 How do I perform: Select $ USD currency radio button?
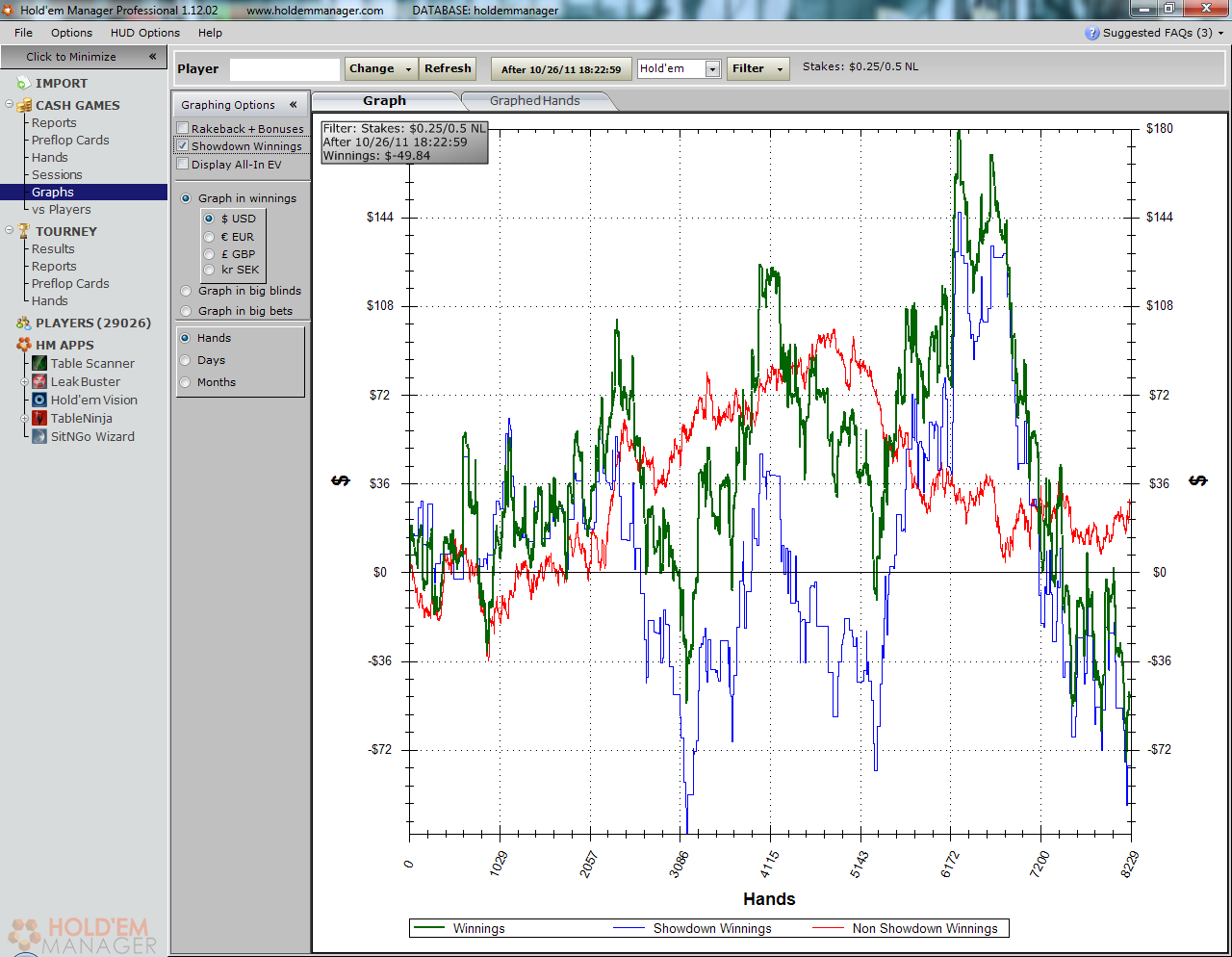[209, 219]
